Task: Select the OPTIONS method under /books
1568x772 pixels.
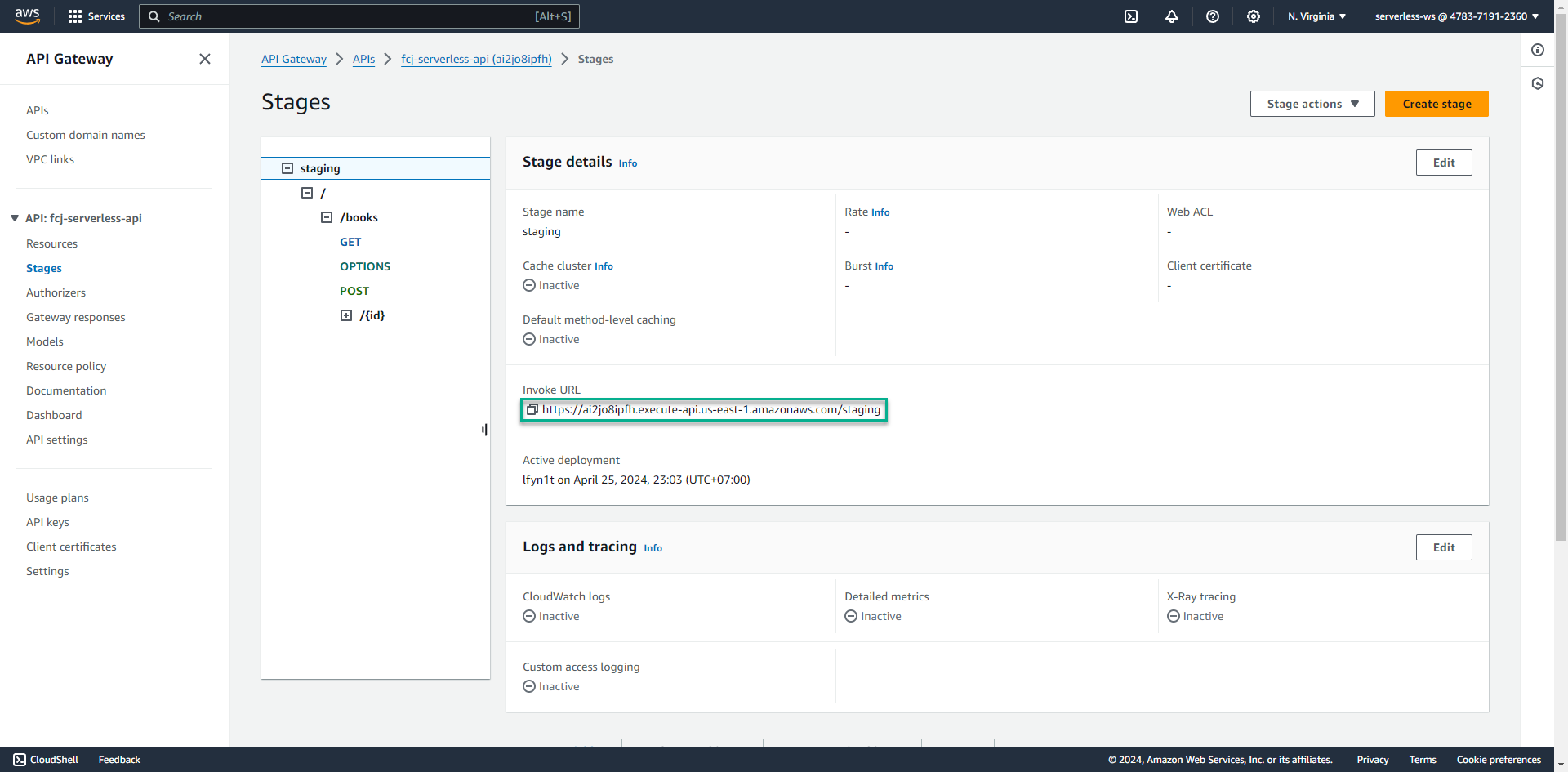Action: pos(365,266)
